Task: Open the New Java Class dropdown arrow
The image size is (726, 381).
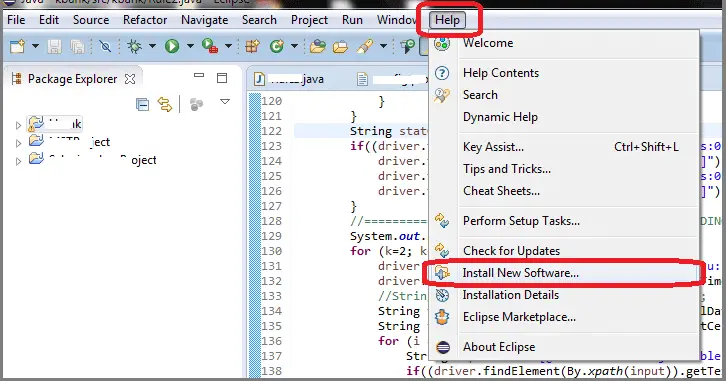Action: point(294,46)
